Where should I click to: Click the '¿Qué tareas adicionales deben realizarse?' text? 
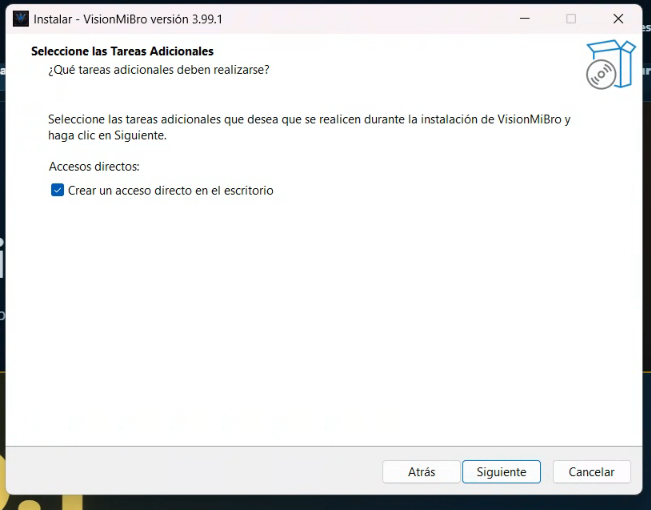click(159, 69)
